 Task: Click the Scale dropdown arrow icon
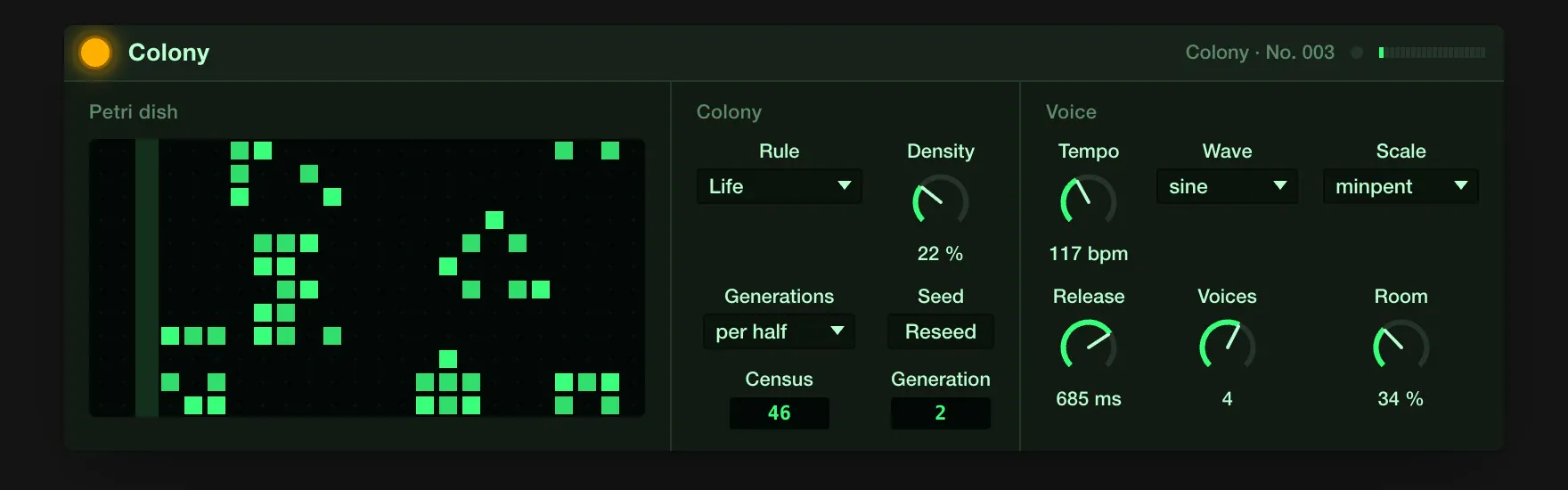click(1461, 185)
